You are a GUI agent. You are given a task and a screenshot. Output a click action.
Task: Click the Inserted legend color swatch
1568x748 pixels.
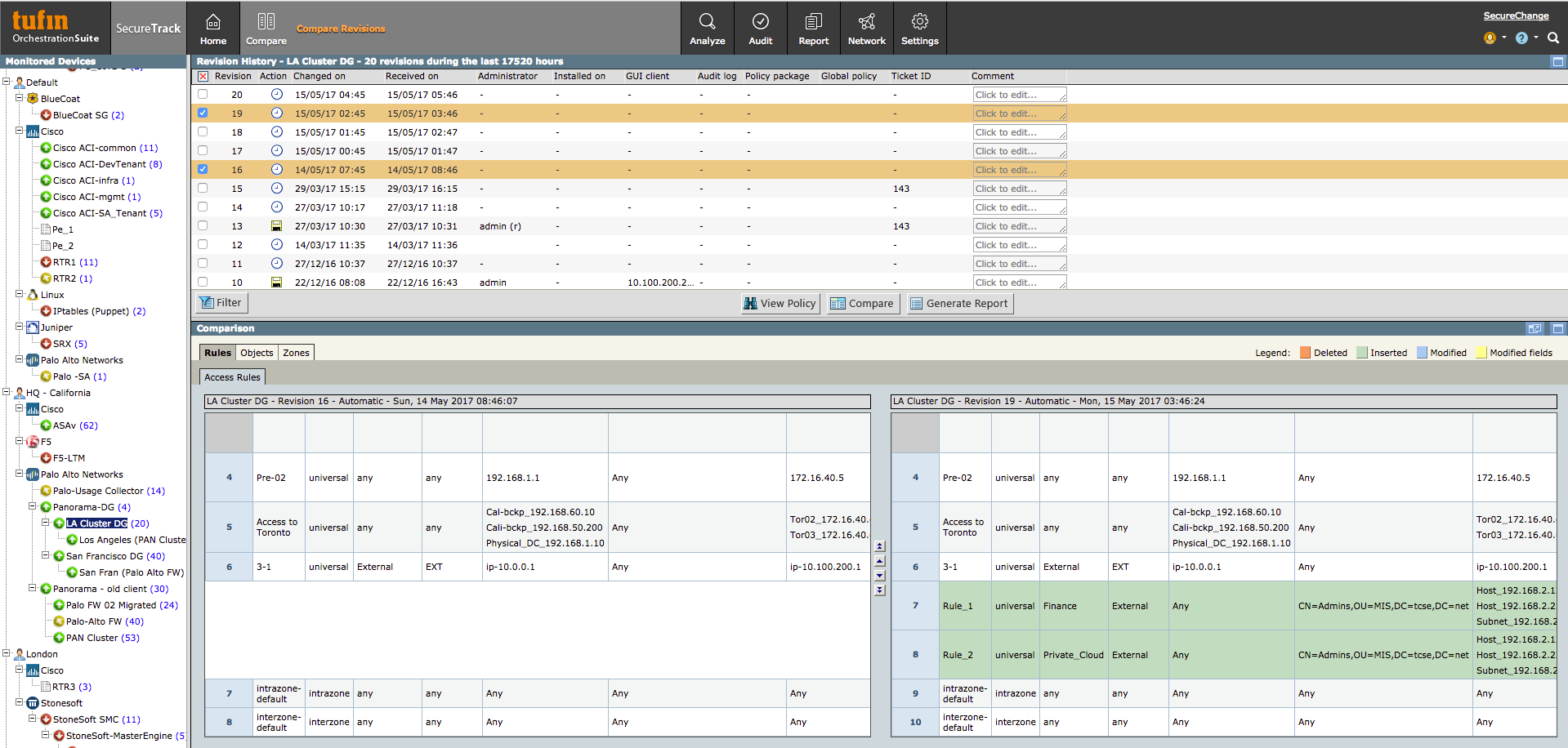pyautogui.click(x=1362, y=353)
